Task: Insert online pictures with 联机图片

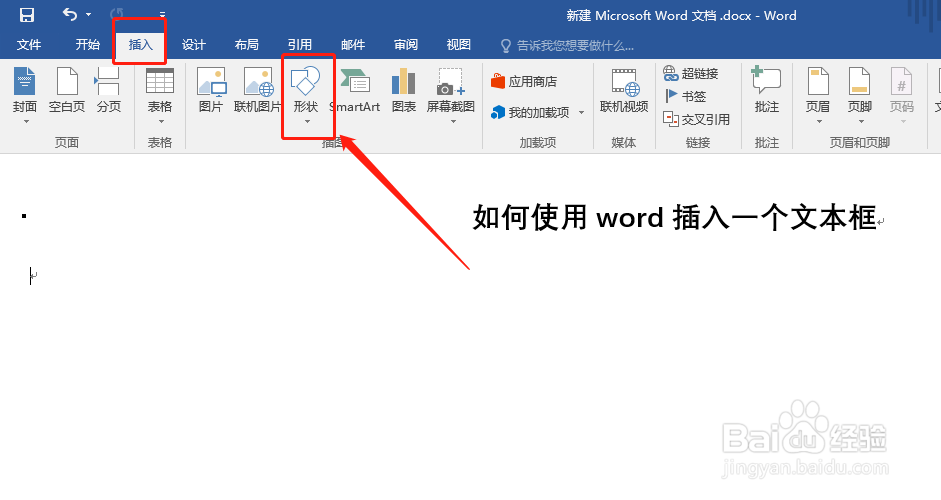Action: (257, 90)
